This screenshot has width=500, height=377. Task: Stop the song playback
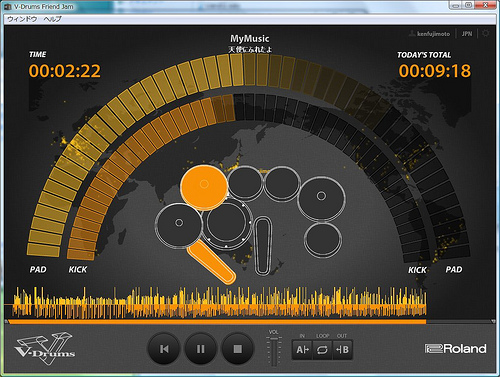click(x=237, y=349)
